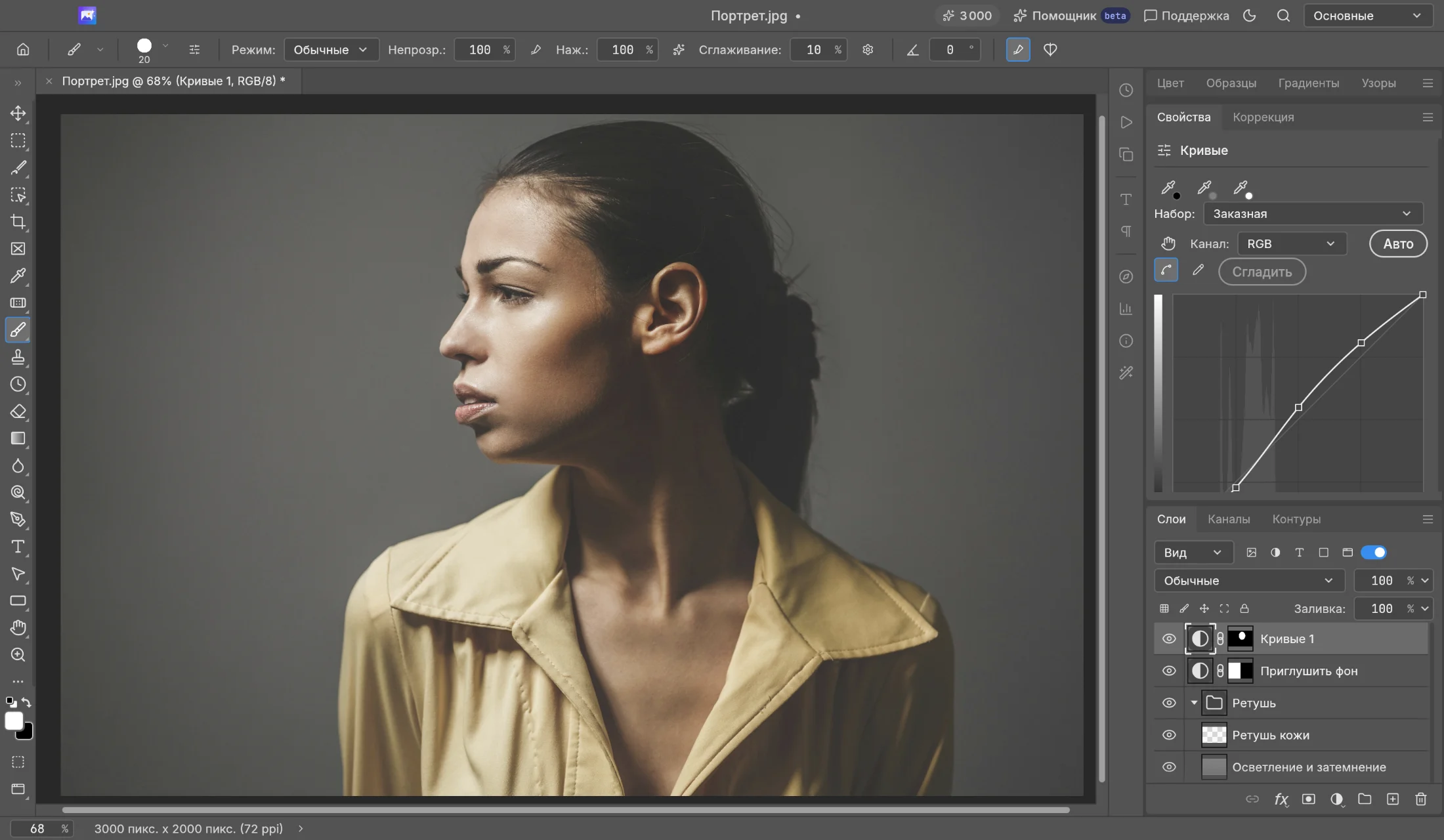Delete layer using trash icon
The width and height of the screenshot is (1444, 840).
coord(1420,799)
